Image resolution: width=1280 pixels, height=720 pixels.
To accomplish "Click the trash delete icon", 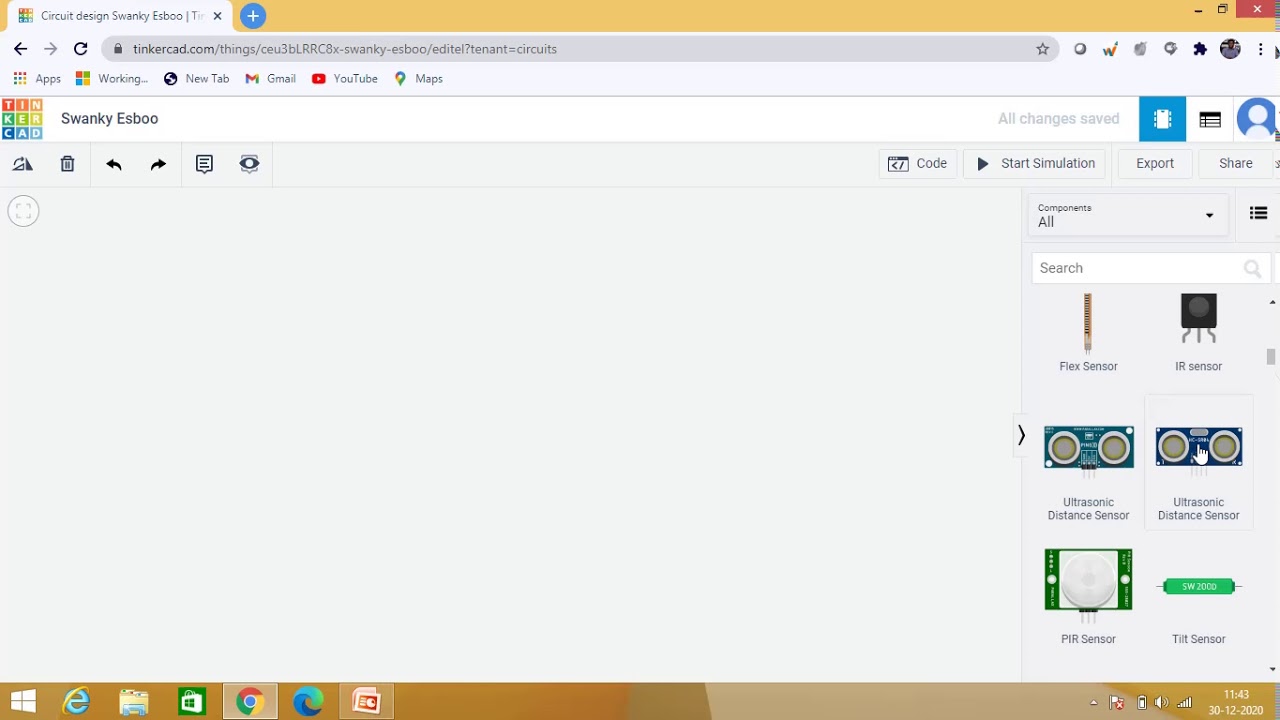I will pyautogui.click(x=67, y=164).
